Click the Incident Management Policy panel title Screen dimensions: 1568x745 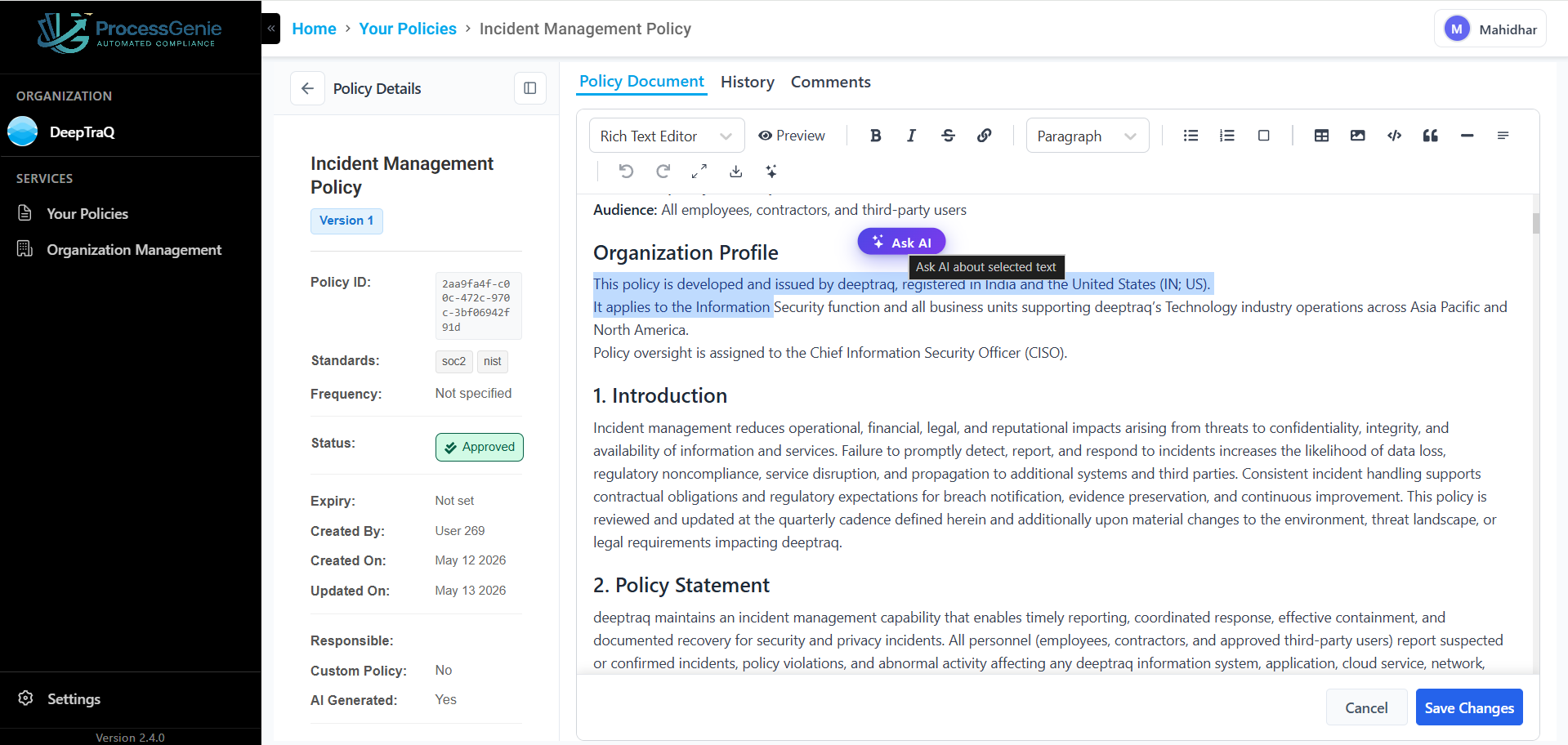402,175
